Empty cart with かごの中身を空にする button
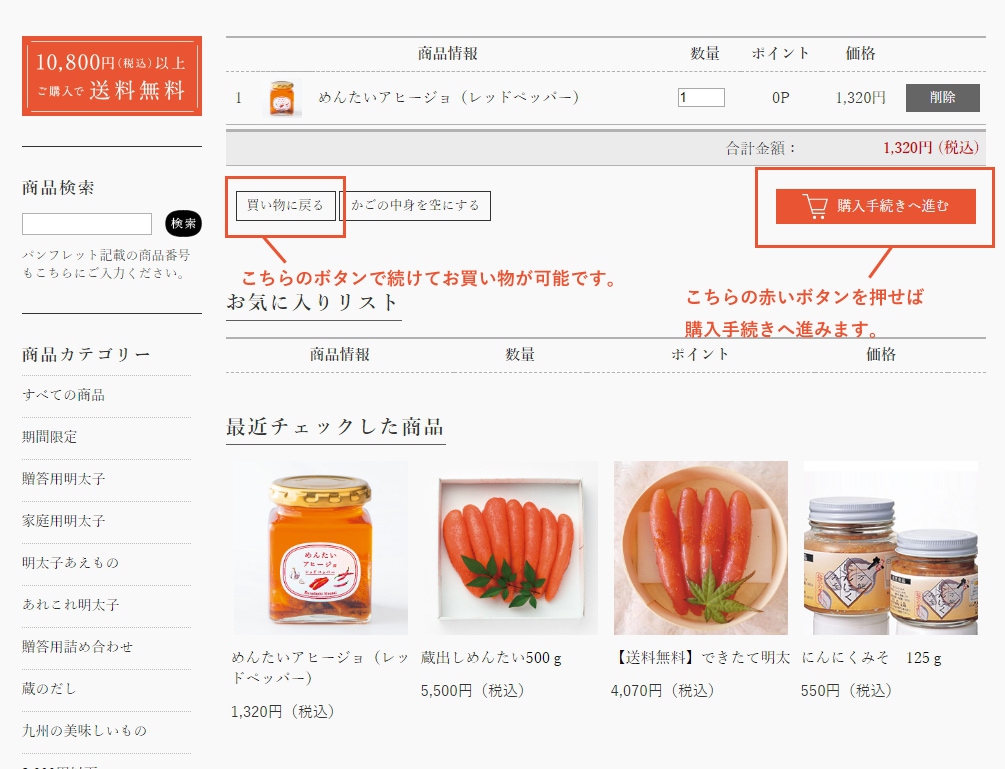 (415, 206)
